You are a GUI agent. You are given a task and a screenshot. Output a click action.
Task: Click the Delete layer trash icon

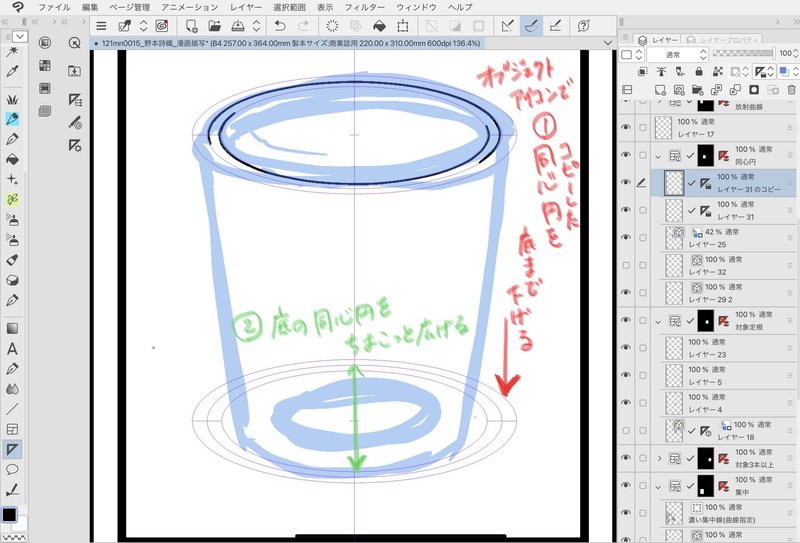791,90
